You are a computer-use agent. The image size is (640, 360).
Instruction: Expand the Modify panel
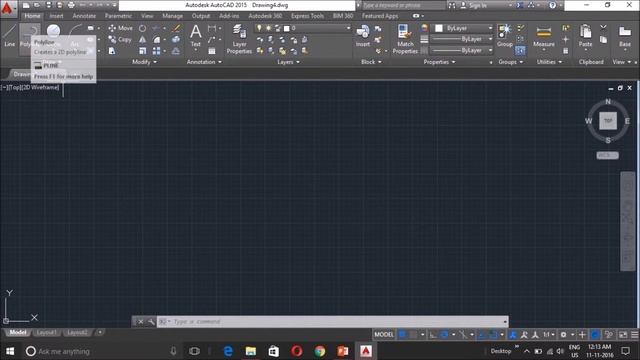(144, 62)
